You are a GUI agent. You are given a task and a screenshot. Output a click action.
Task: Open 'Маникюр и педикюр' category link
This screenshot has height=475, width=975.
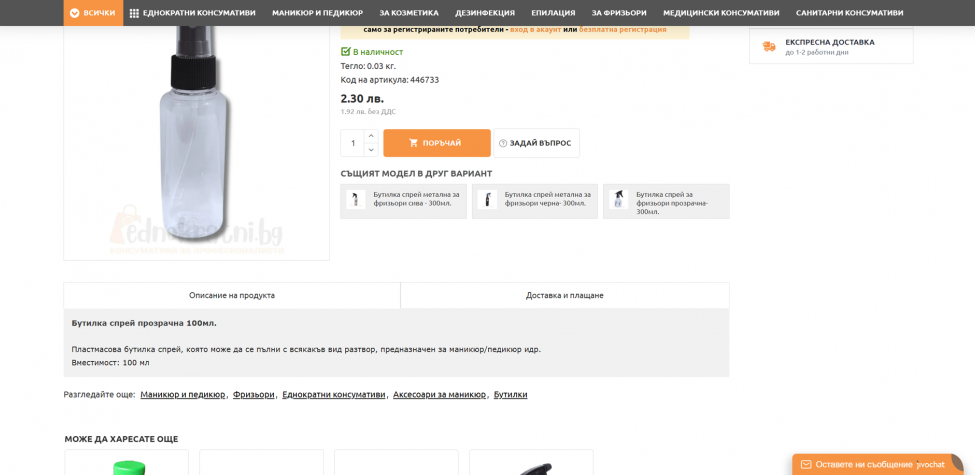click(x=183, y=395)
